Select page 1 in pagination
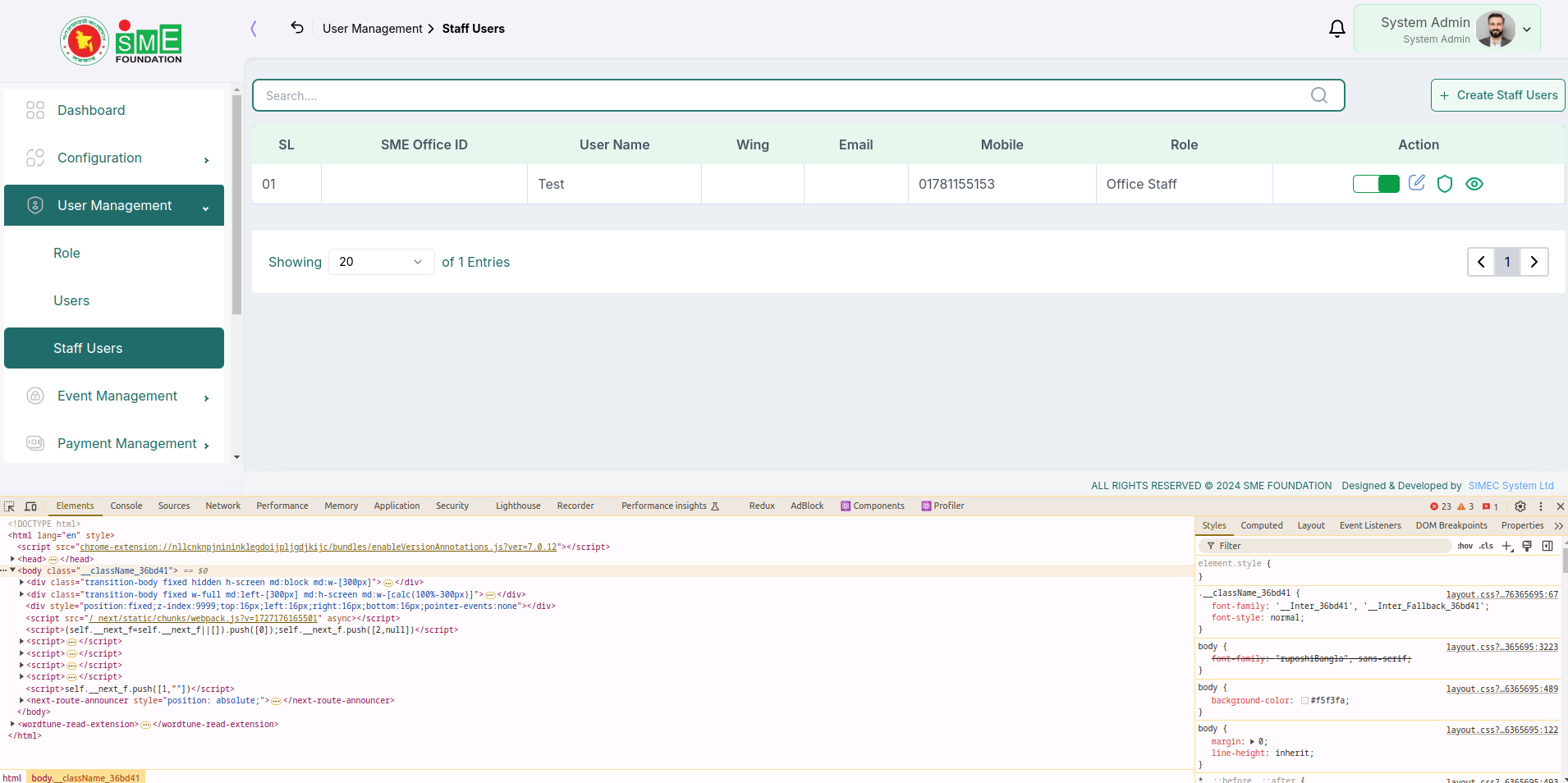Image resolution: width=1568 pixels, height=783 pixels. click(1507, 262)
